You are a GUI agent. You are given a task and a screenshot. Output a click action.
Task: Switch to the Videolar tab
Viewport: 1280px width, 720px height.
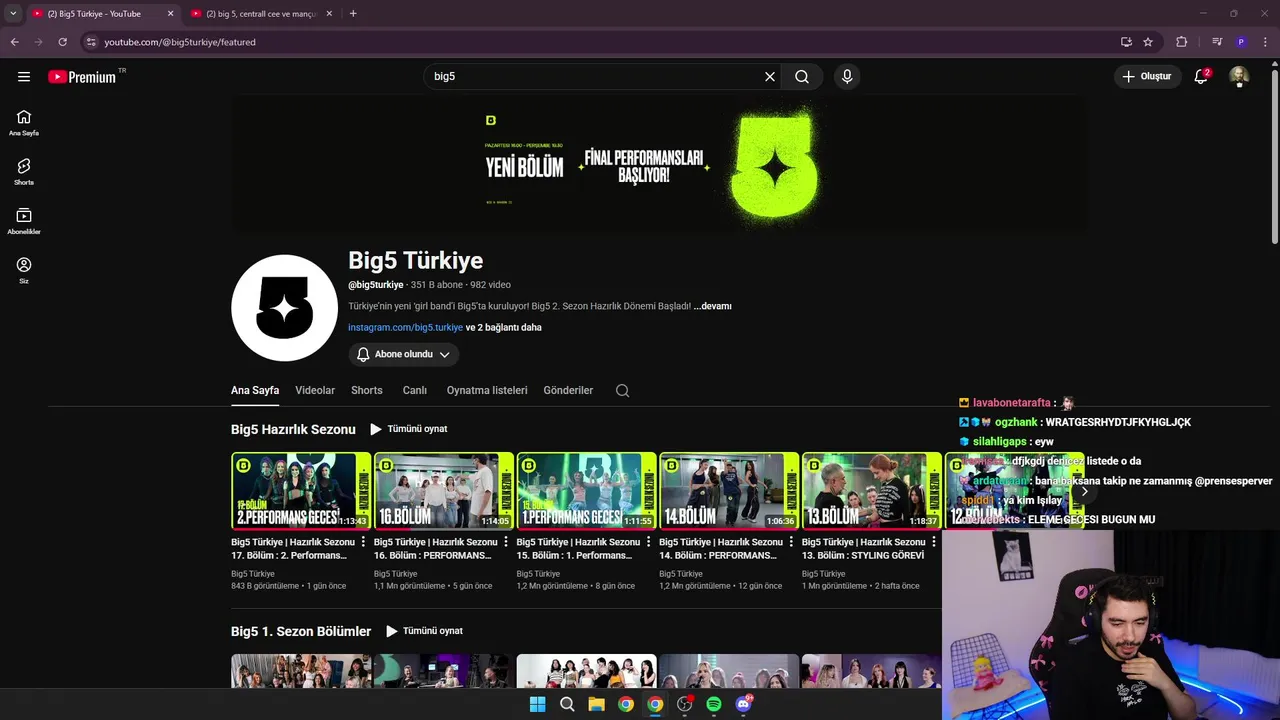315,390
